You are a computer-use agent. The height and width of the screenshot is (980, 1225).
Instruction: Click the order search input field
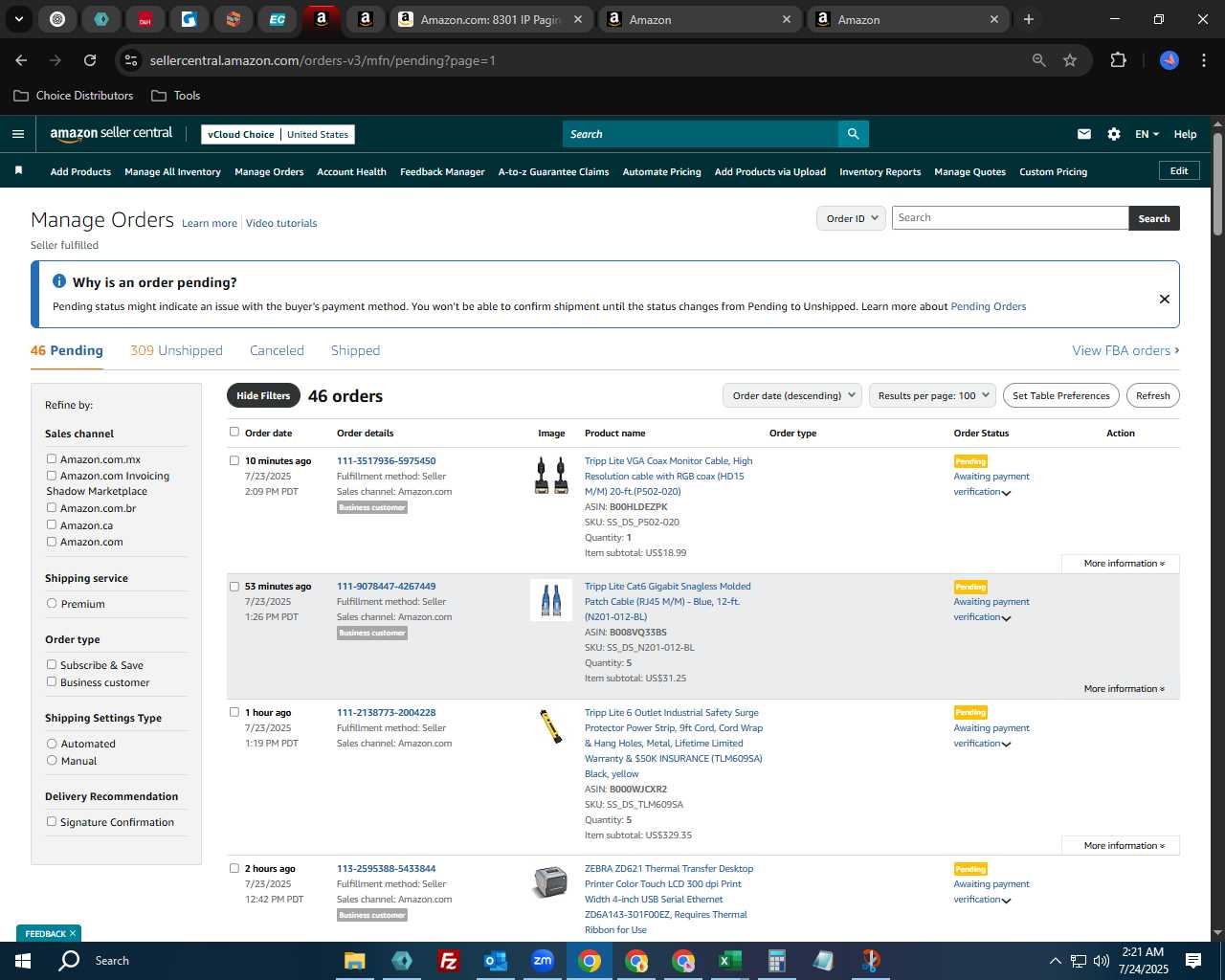click(x=1010, y=218)
